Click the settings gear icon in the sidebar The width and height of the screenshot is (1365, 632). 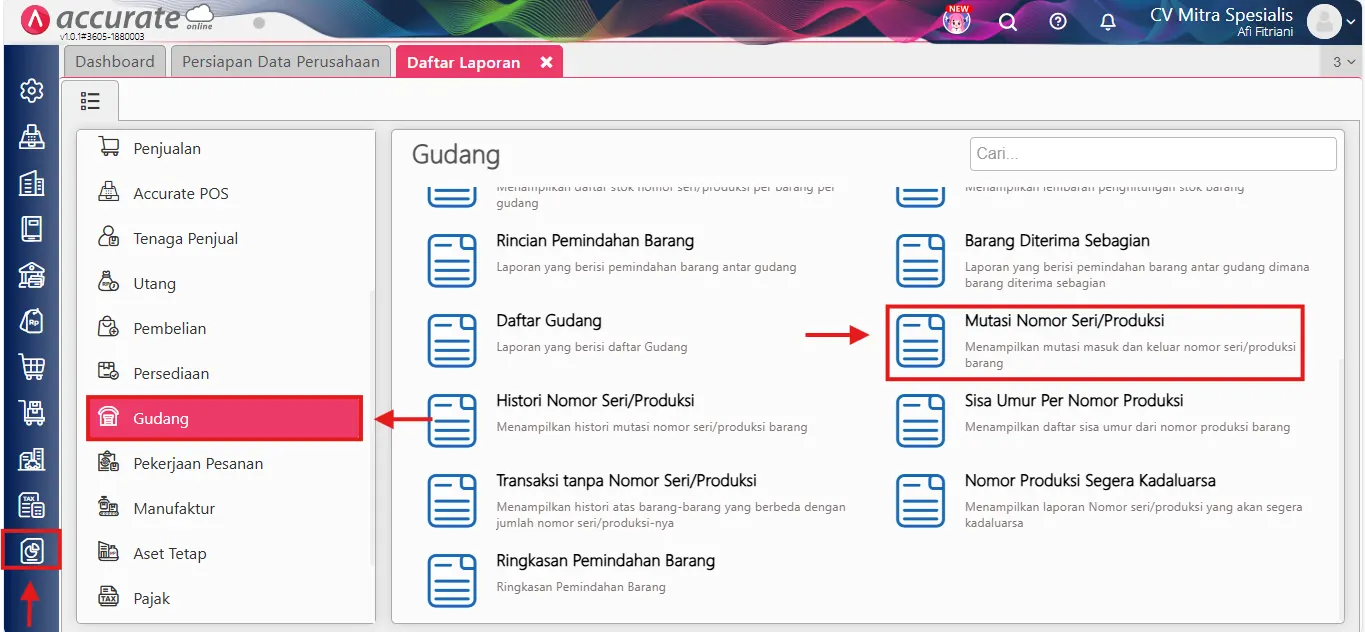point(31,90)
